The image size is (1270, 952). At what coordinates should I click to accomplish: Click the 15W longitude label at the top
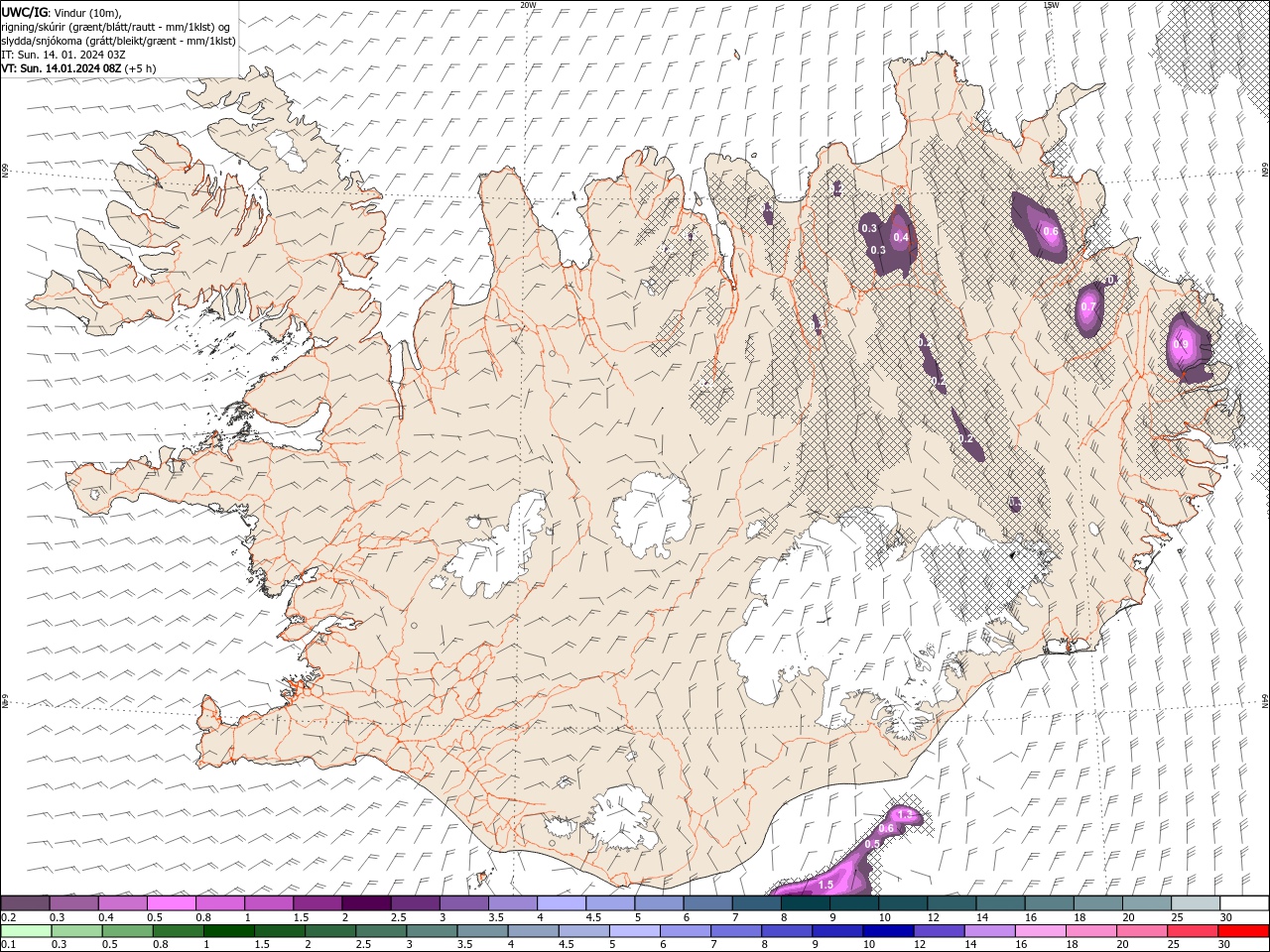pos(1051,5)
